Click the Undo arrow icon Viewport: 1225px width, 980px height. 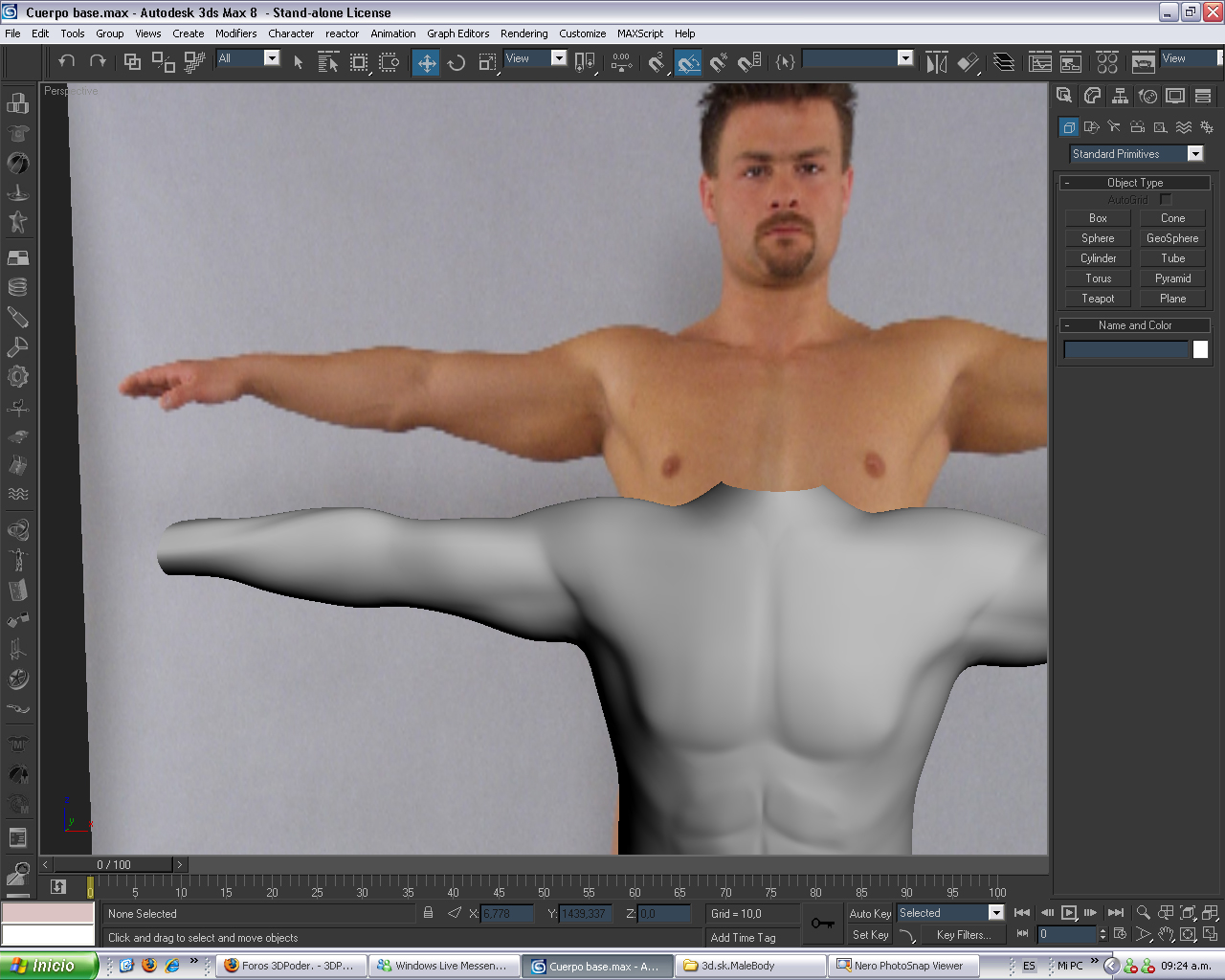(x=66, y=61)
